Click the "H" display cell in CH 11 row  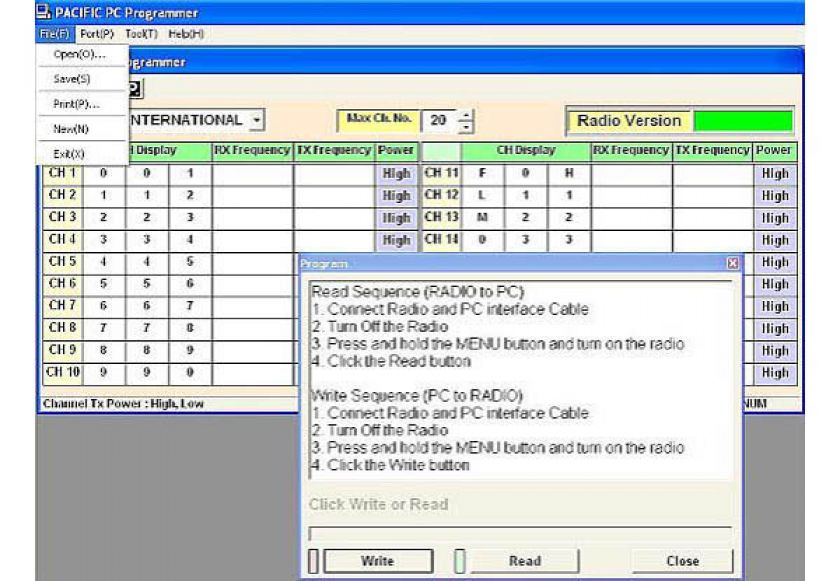[569, 173]
